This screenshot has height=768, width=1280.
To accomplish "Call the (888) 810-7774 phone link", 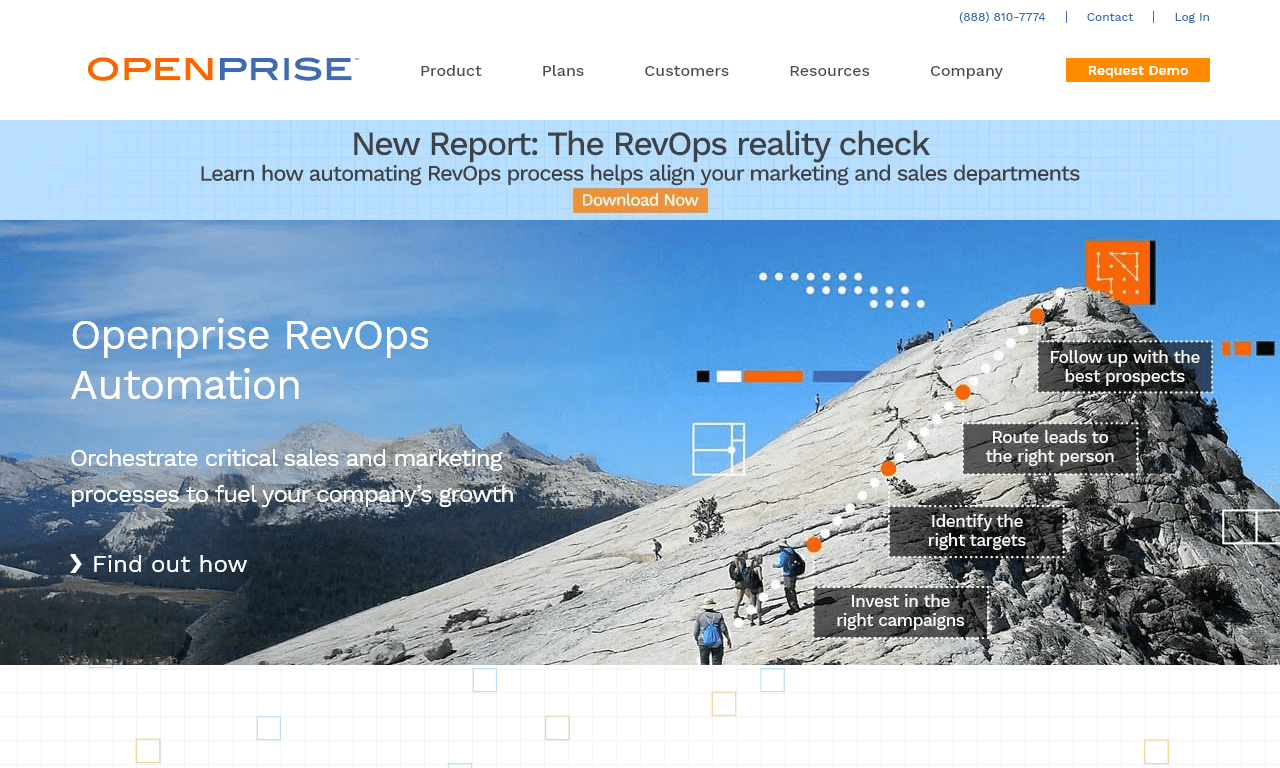I will 1002,17.
